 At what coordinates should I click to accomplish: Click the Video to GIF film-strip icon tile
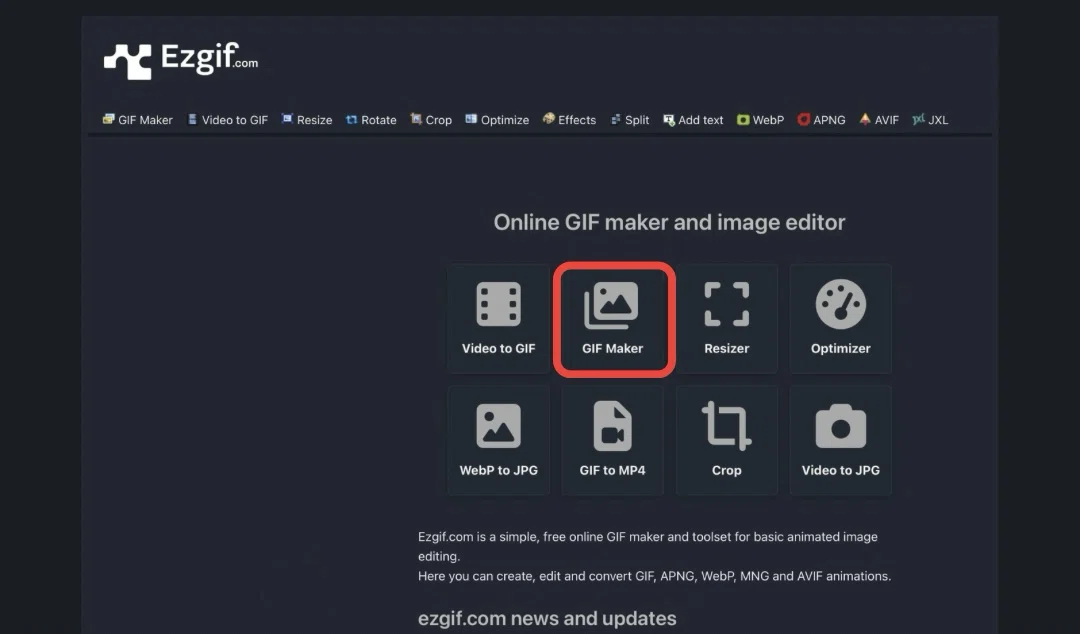point(499,318)
